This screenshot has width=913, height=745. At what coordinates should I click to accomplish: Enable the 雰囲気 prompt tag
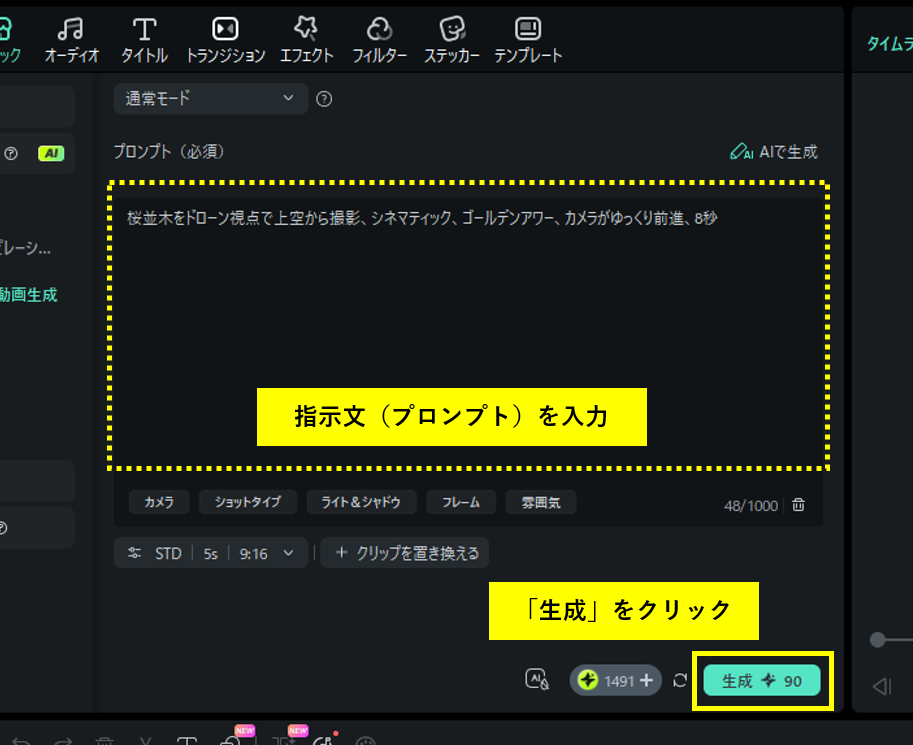click(x=540, y=503)
